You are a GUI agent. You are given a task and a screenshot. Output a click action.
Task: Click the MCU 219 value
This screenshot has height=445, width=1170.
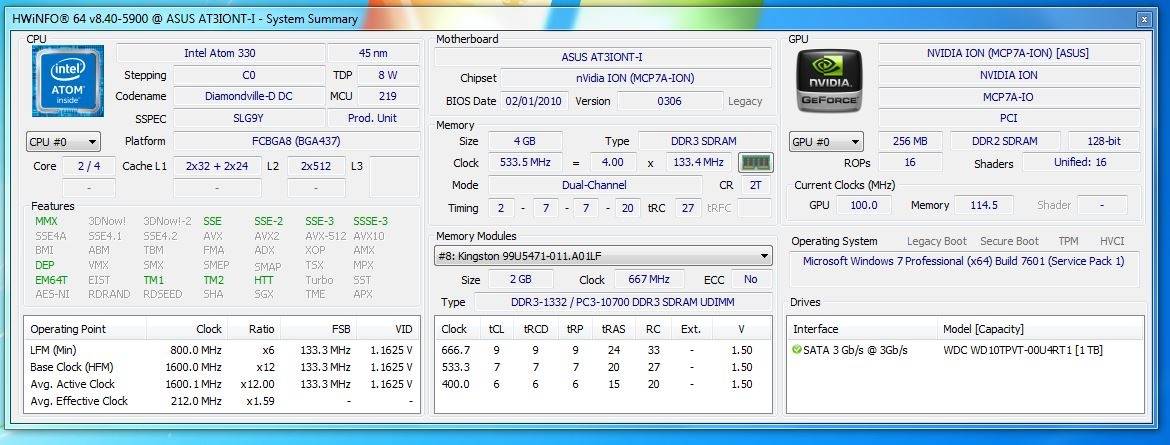coord(388,96)
